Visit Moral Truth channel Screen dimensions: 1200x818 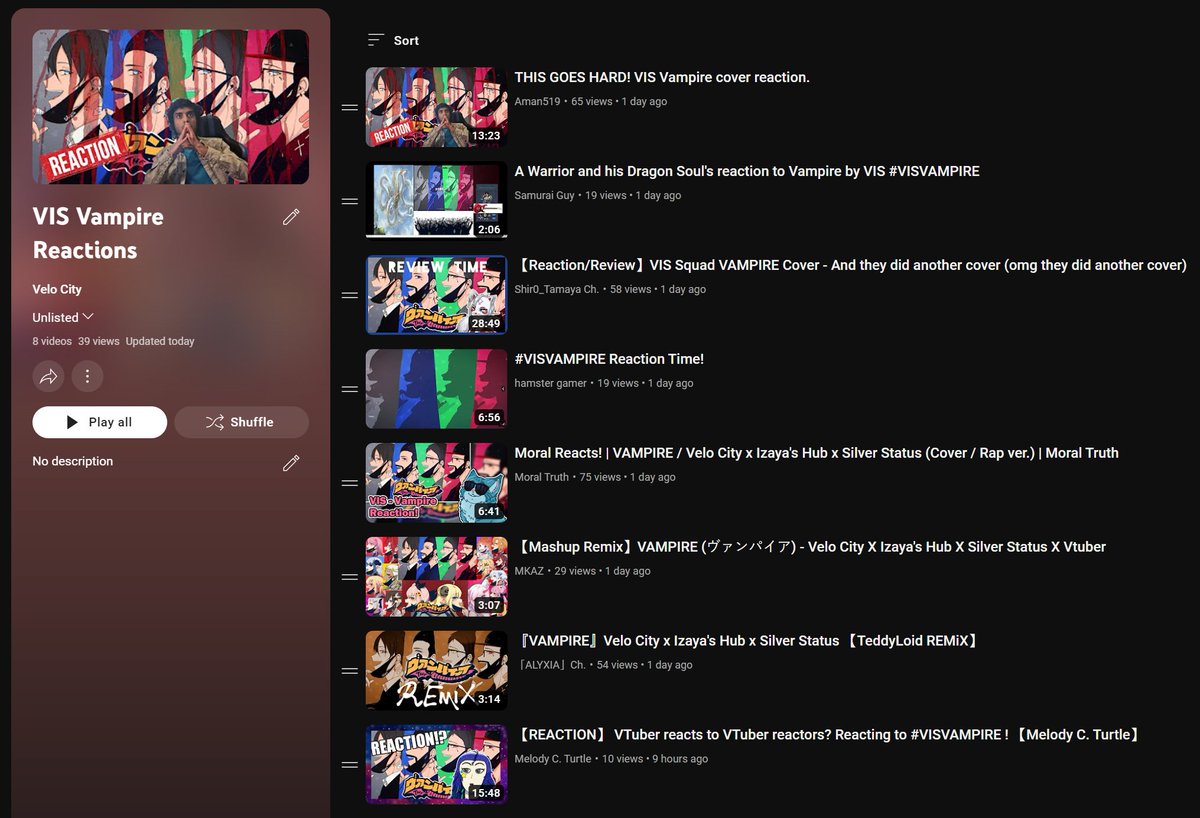click(541, 477)
